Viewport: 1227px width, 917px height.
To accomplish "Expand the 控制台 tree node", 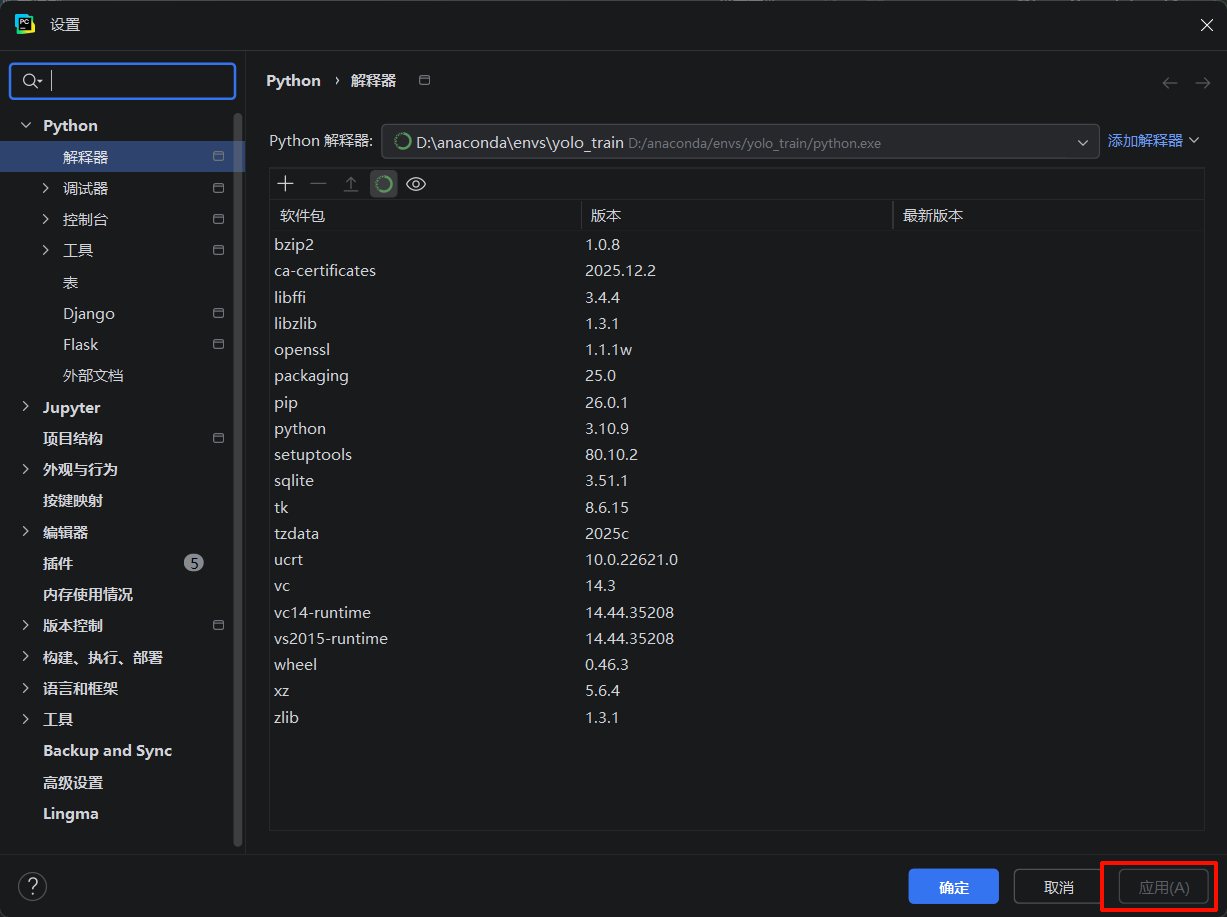I will [x=46, y=219].
